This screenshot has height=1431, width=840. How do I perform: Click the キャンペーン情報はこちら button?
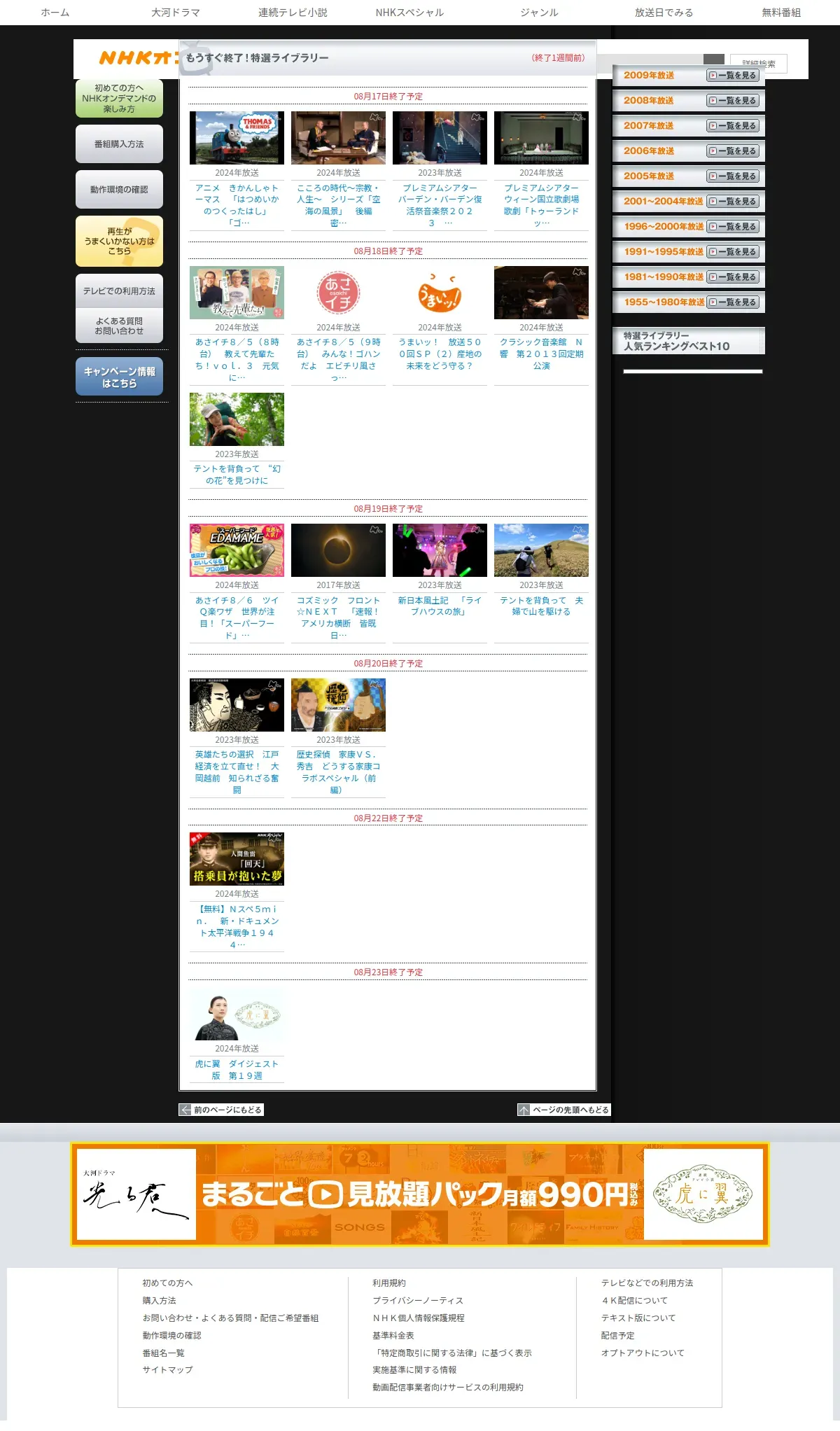119,377
